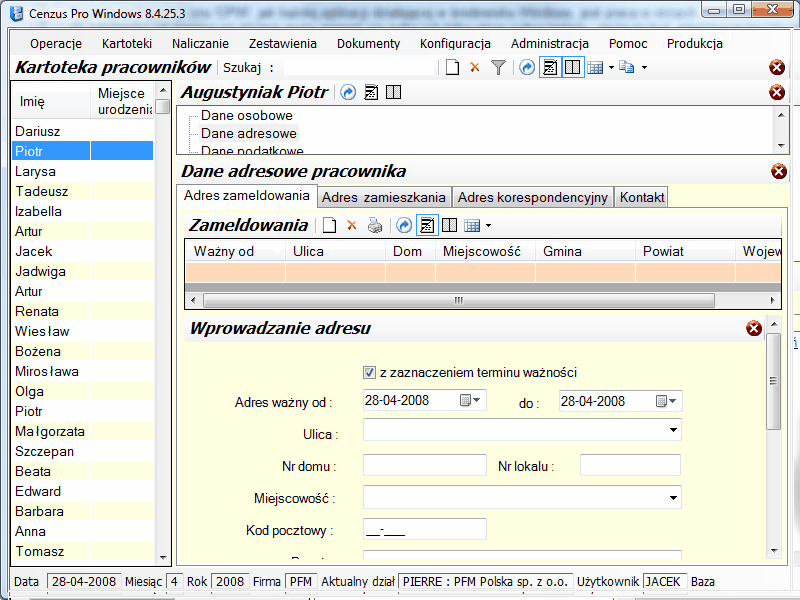Image resolution: width=800 pixels, height=600 pixels.
Task: Close the Wprowadzanie adresu panel
Action: [754, 329]
